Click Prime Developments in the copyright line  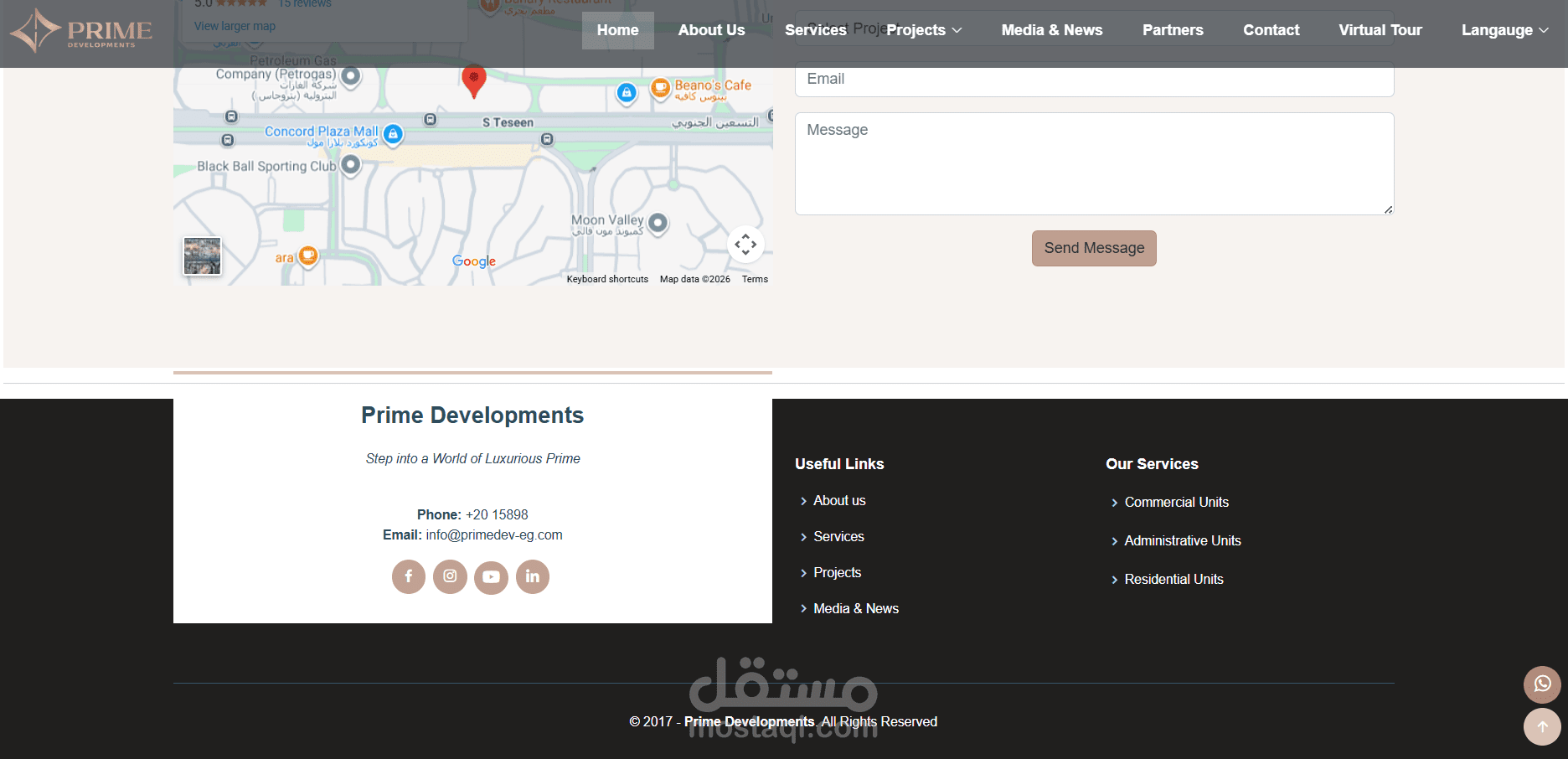749,721
